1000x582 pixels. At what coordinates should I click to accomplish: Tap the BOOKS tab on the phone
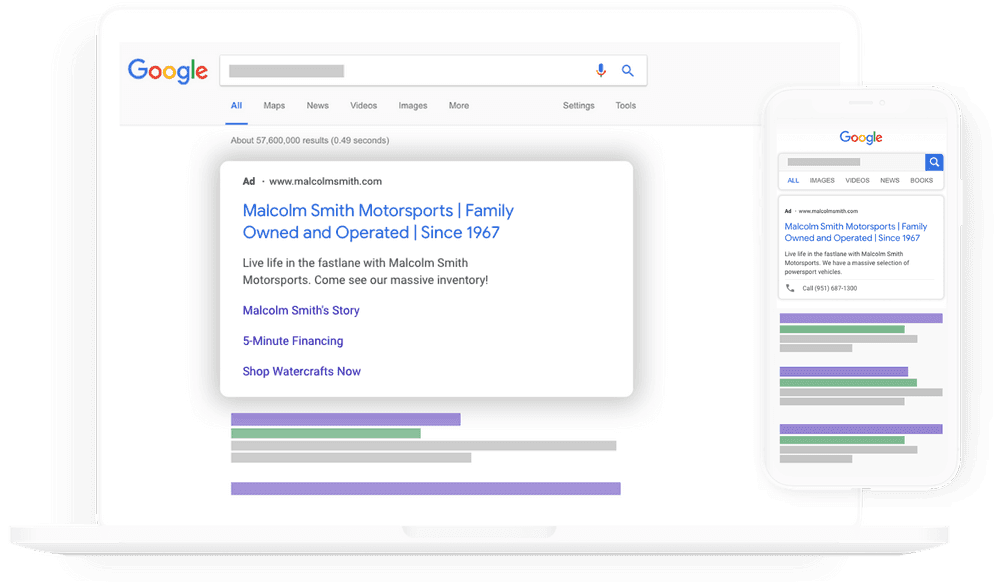click(x=922, y=180)
